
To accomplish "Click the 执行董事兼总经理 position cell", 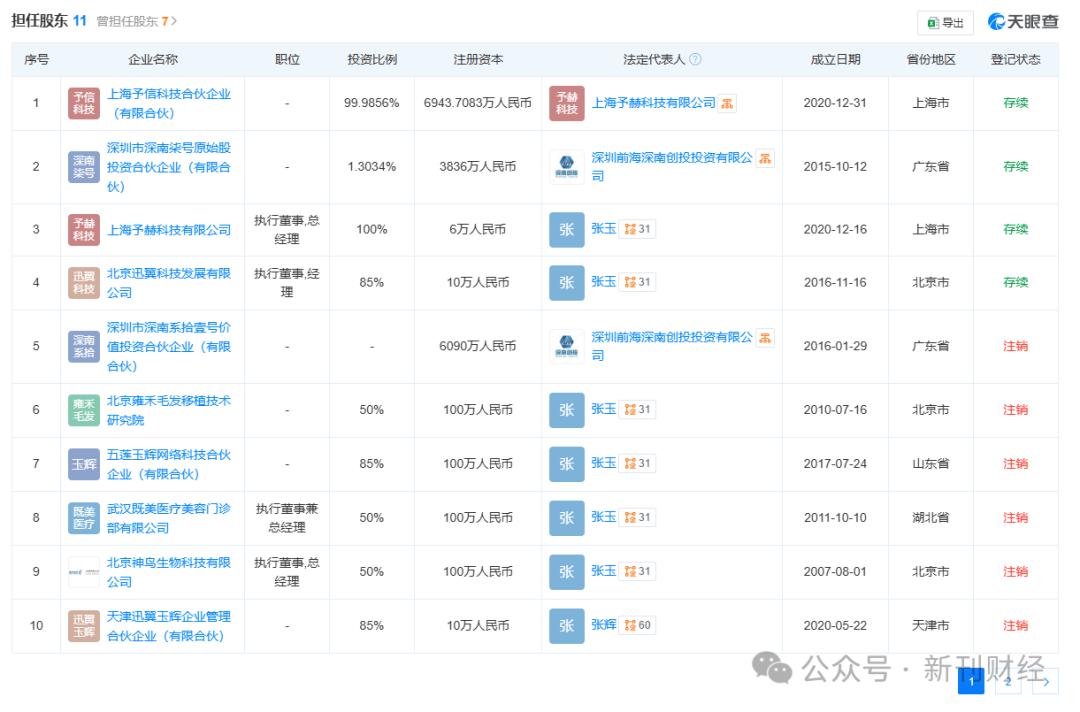I will (x=287, y=518).
